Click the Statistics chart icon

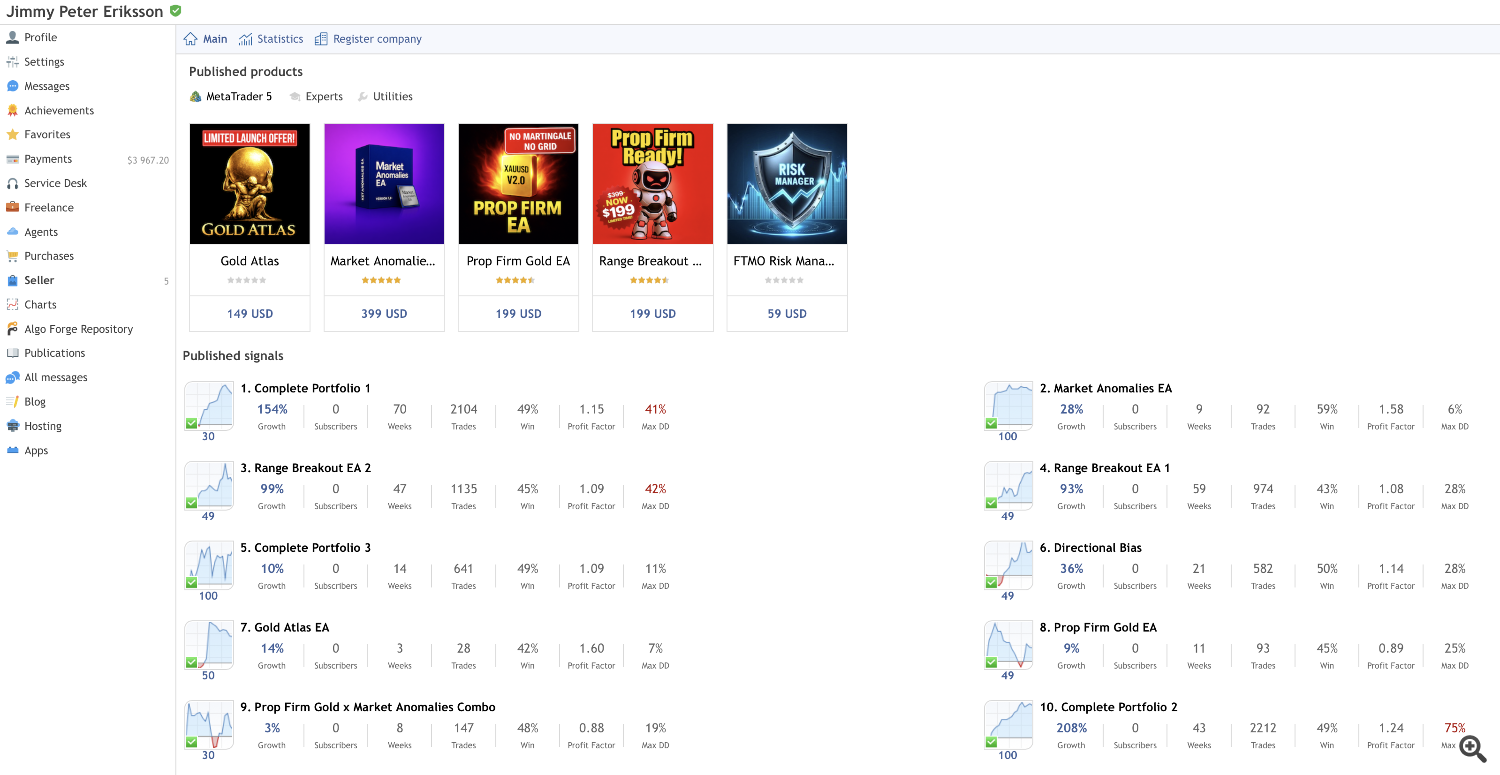coord(246,39)
